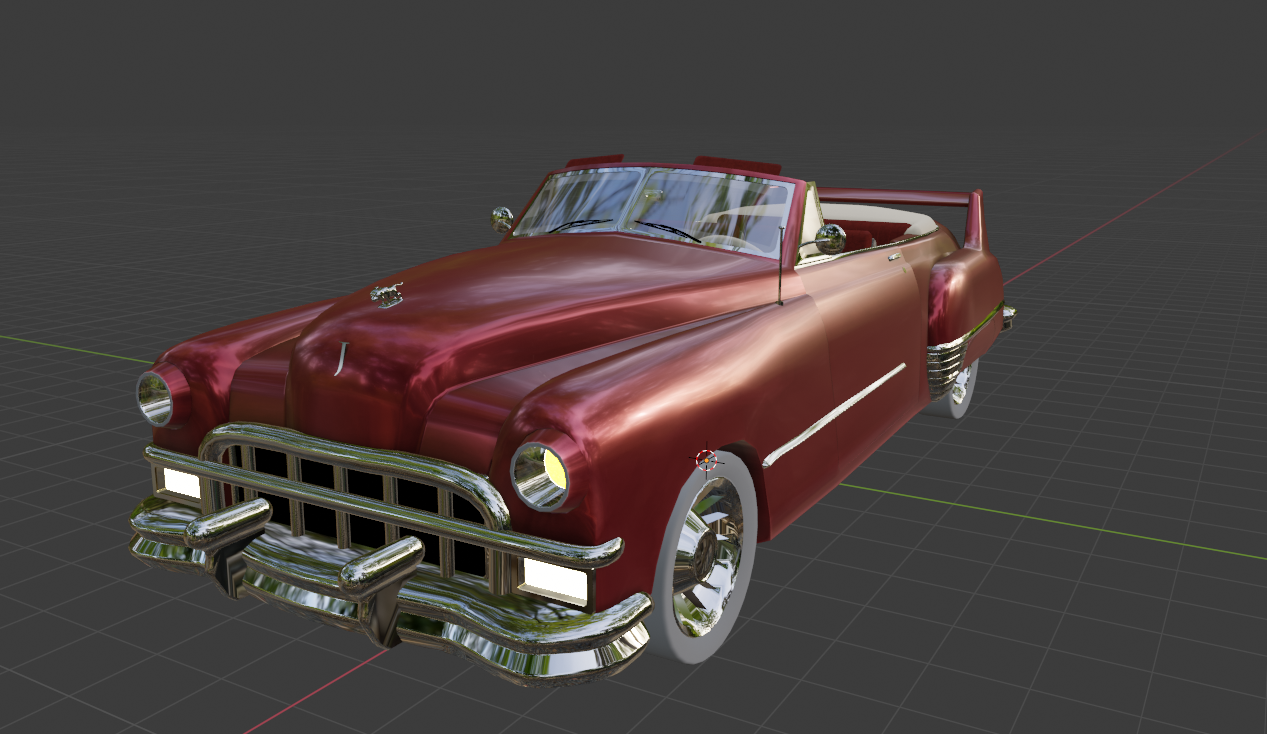Select the unlit chrome headlight

[x=156, y=397]
